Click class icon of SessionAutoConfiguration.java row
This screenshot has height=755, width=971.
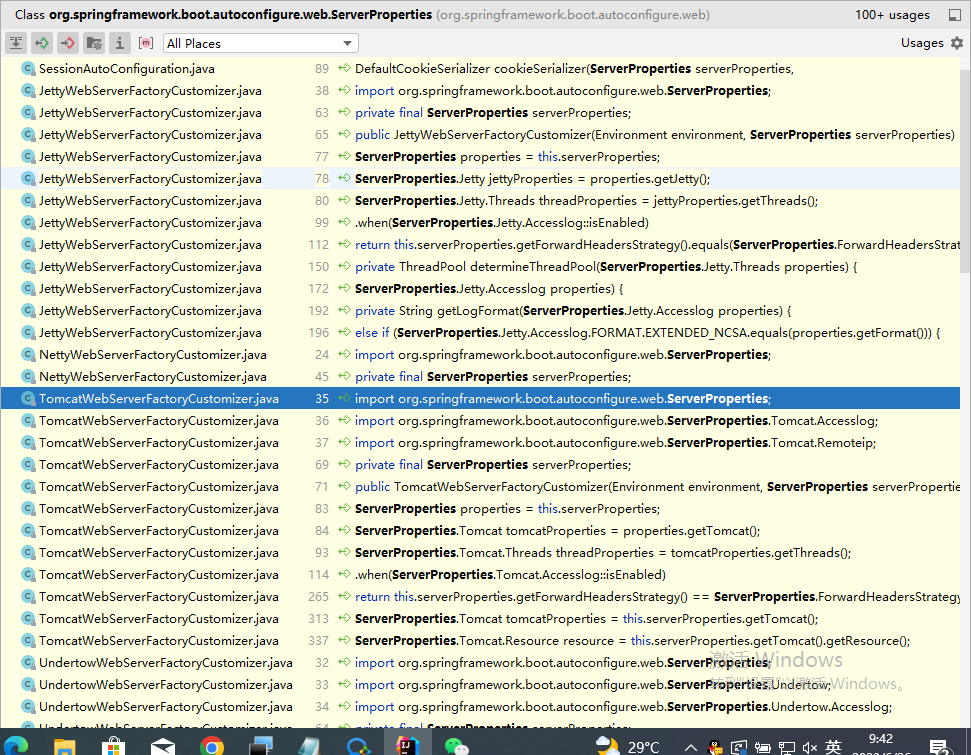click(x=28, y=69)
